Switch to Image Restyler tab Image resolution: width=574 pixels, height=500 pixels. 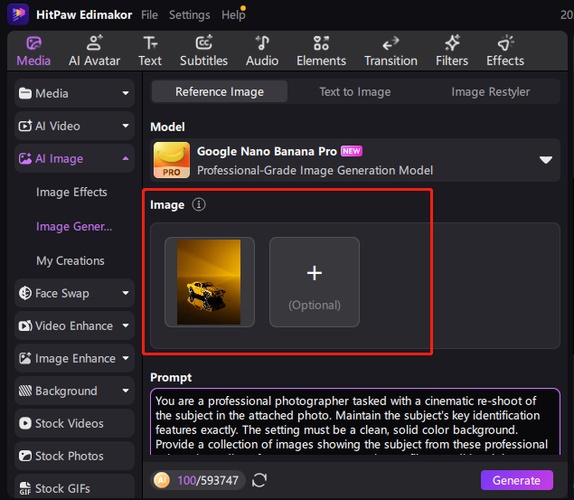click(x=490, y=92)
